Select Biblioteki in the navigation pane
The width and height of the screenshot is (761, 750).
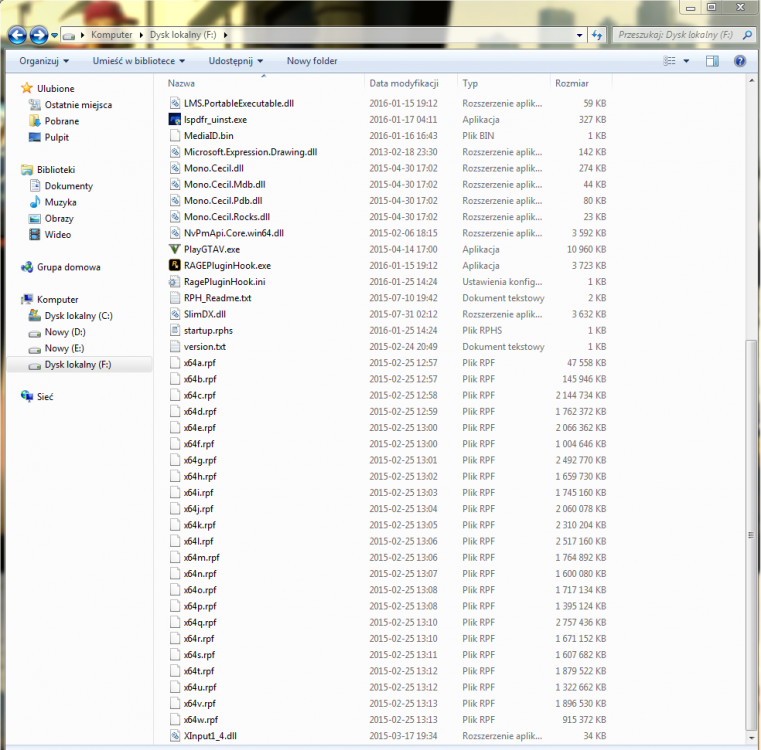click(x=56, y=169)
